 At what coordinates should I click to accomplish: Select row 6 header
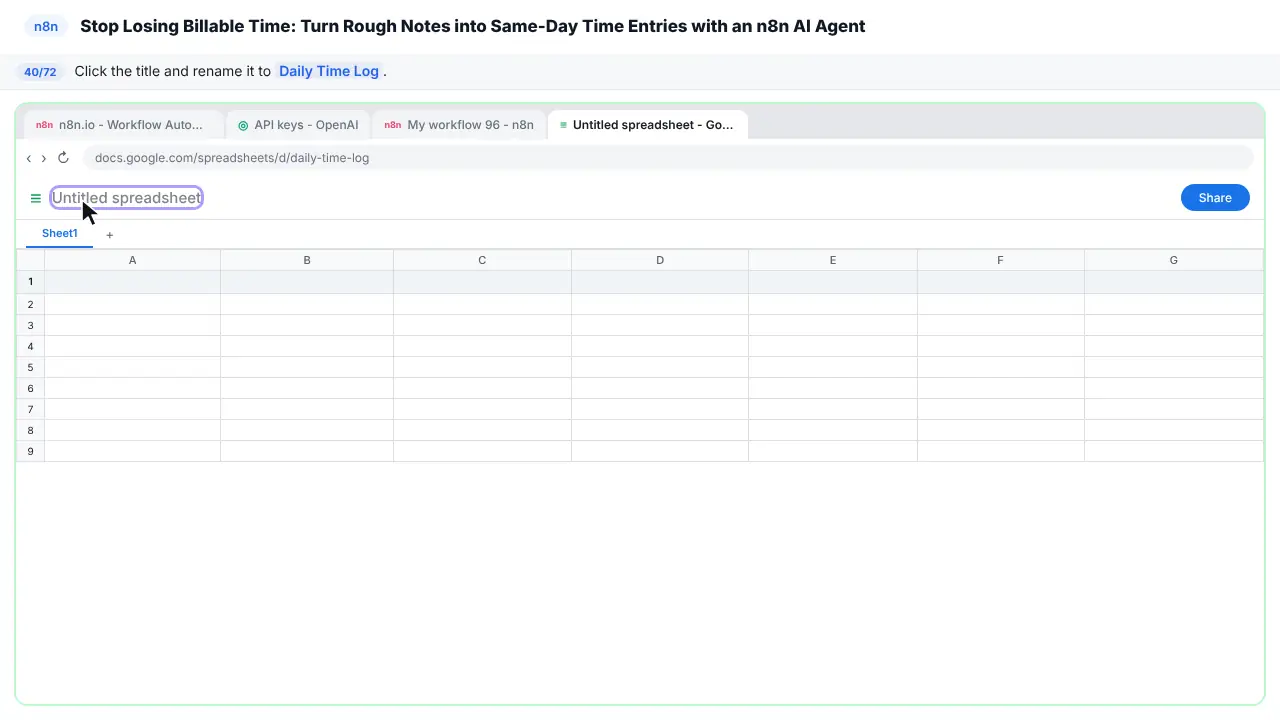30,388
